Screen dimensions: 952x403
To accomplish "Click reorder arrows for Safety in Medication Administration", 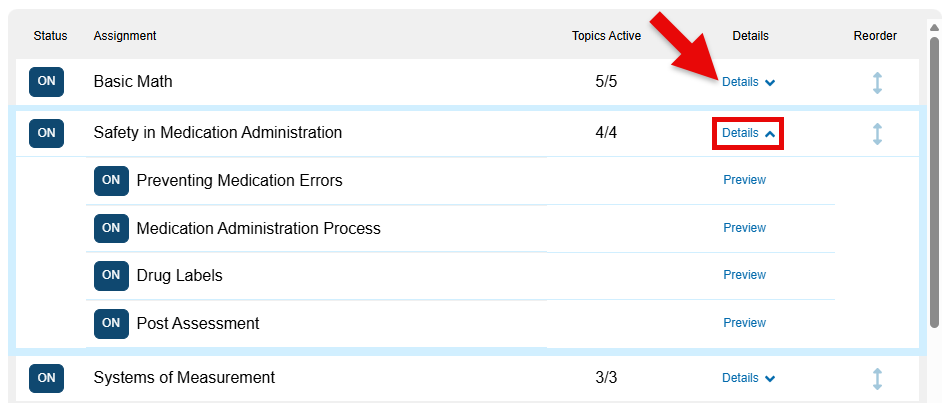I will tap(877, 133).
